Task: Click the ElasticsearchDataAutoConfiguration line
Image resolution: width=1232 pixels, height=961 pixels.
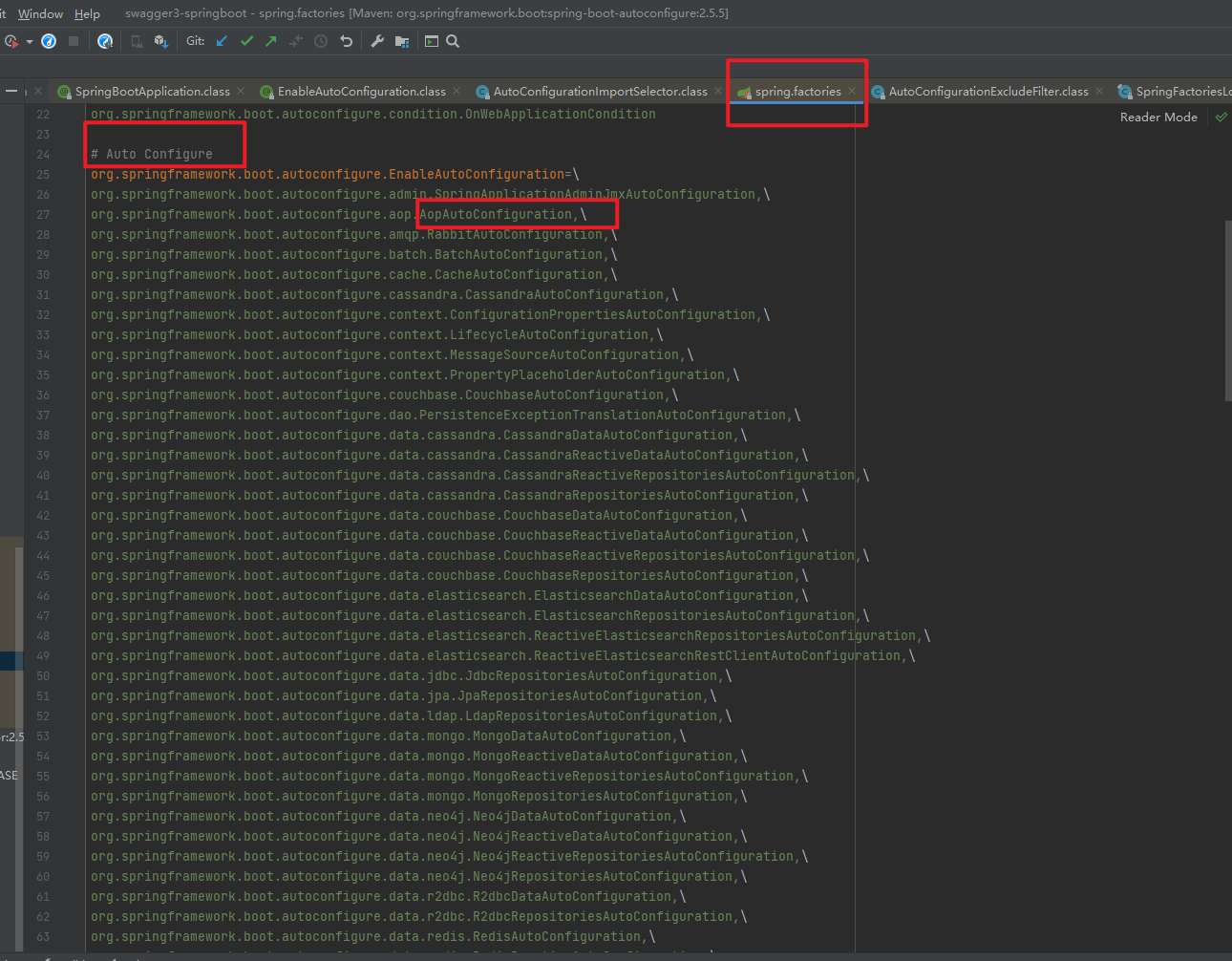Action: tap(449, 595)
